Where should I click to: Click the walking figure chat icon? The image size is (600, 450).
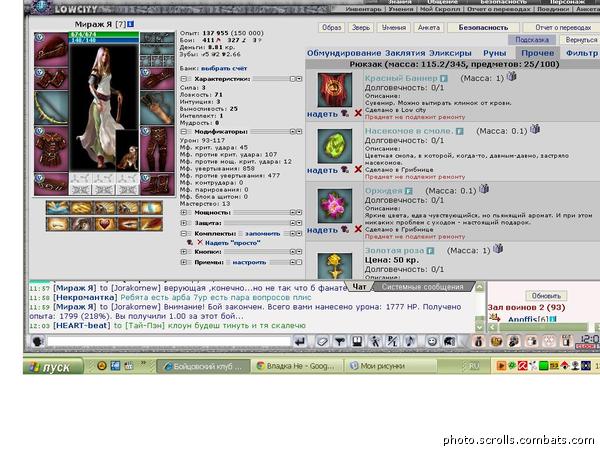pyautogui.click(x=375, y=341)
